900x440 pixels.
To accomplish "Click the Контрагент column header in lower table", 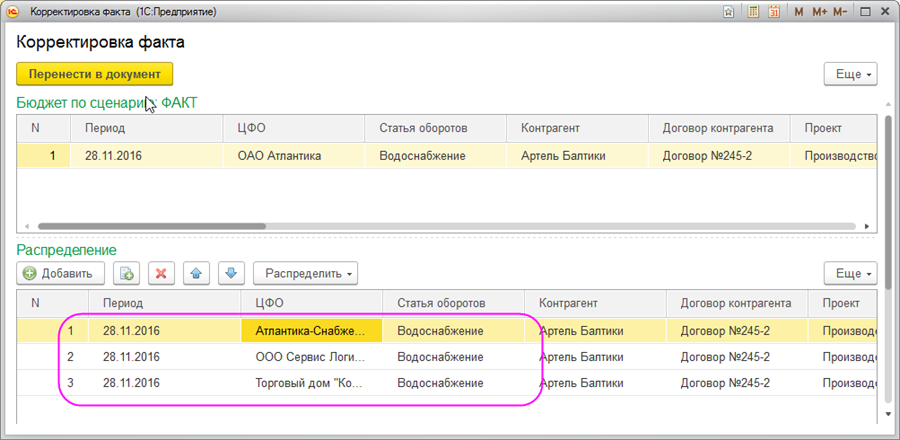I will (x=571, y=303).
